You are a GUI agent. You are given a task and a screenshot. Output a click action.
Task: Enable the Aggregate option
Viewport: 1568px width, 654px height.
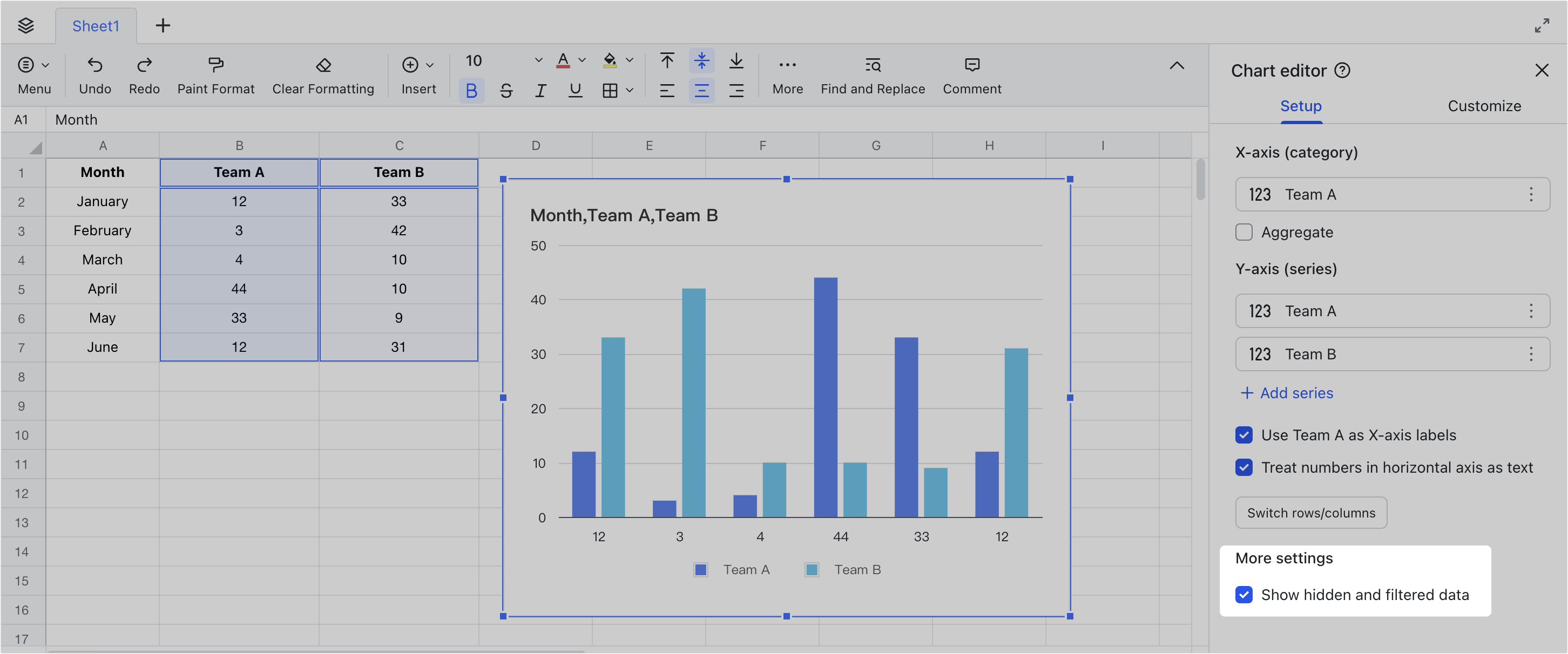coord(1243,232)
